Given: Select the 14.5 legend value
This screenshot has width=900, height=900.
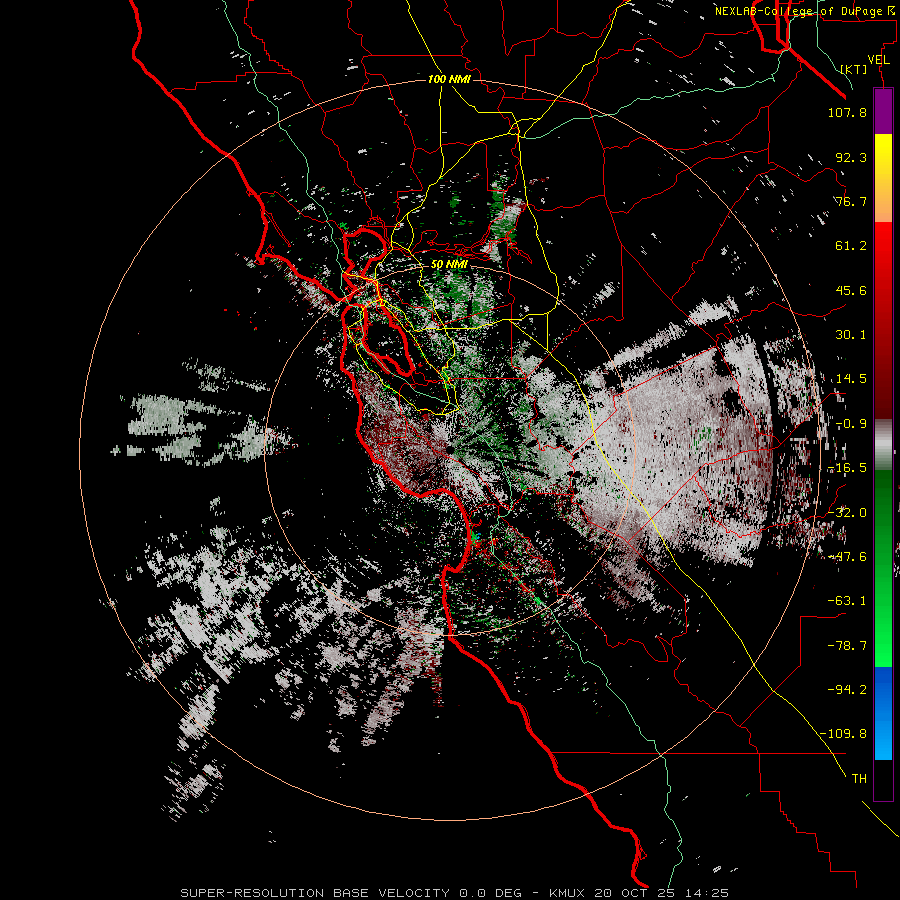Looking at the screenshot, I should tap(851, 379).
